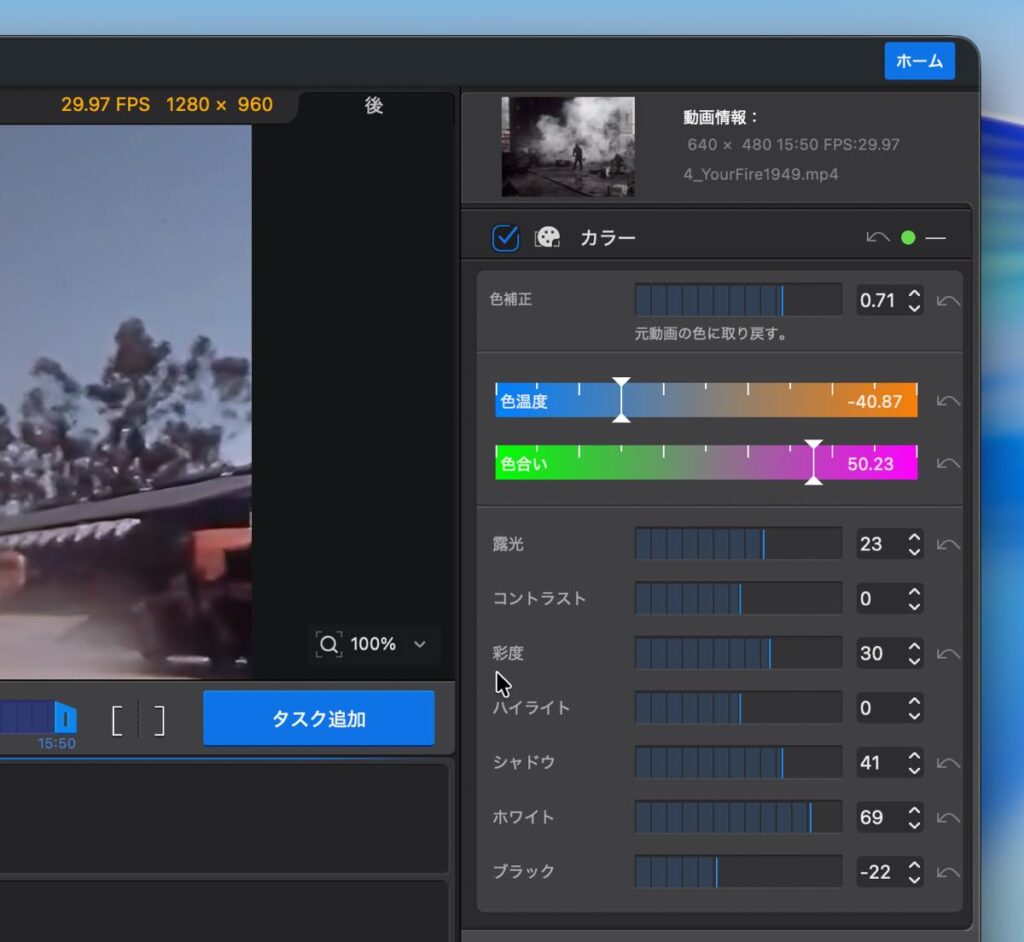Click the ブラック value field -22
This screenshot has width=1024, height=942.
880,871
